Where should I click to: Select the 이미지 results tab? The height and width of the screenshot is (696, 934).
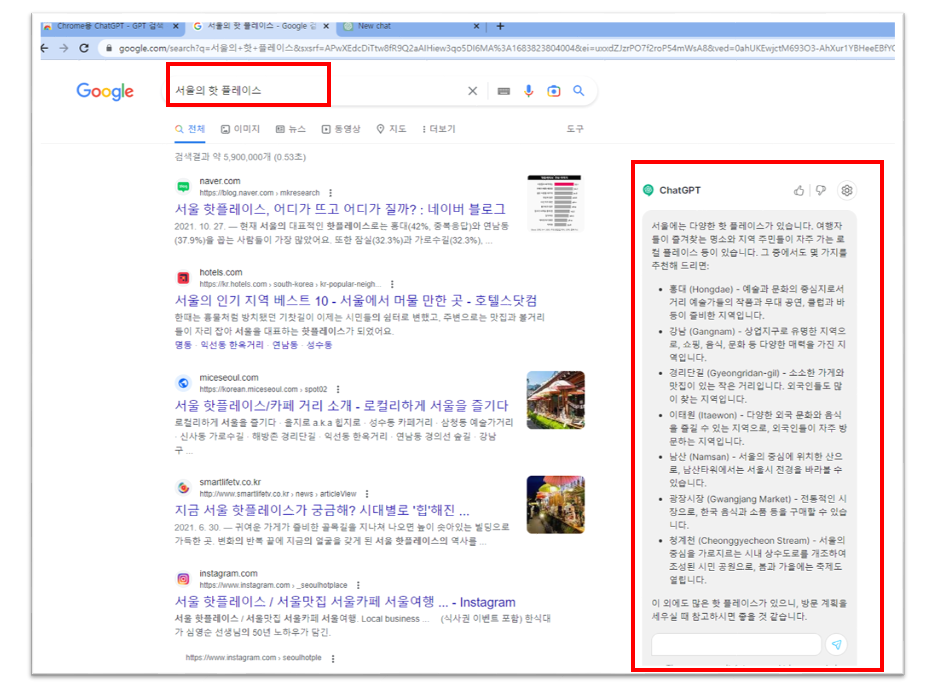pos(241,129)
